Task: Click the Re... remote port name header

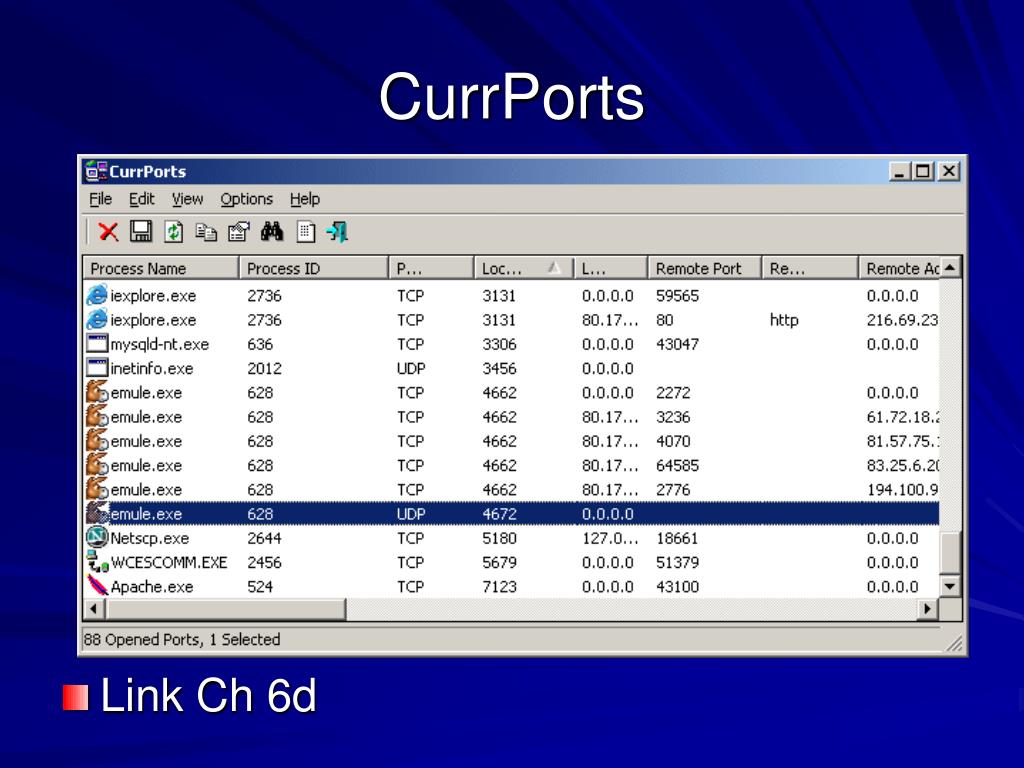Action: point(810,268)
